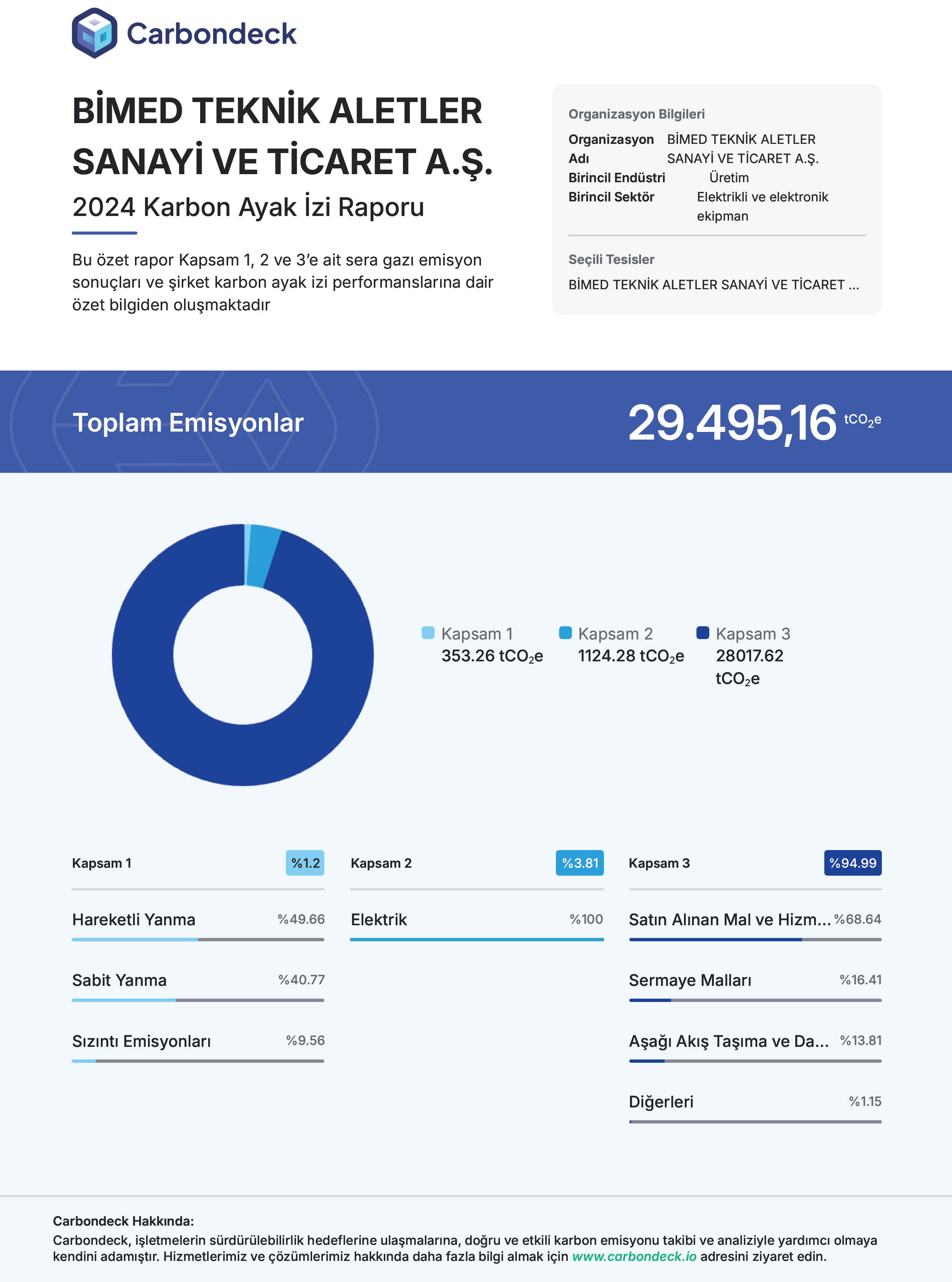Click the Sermaye Malları progress bar

755,1000
